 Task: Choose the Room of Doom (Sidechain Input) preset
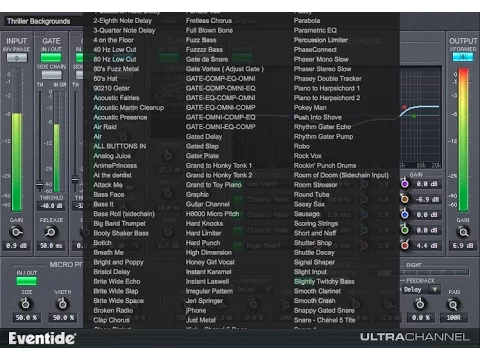tap(341, 175)
